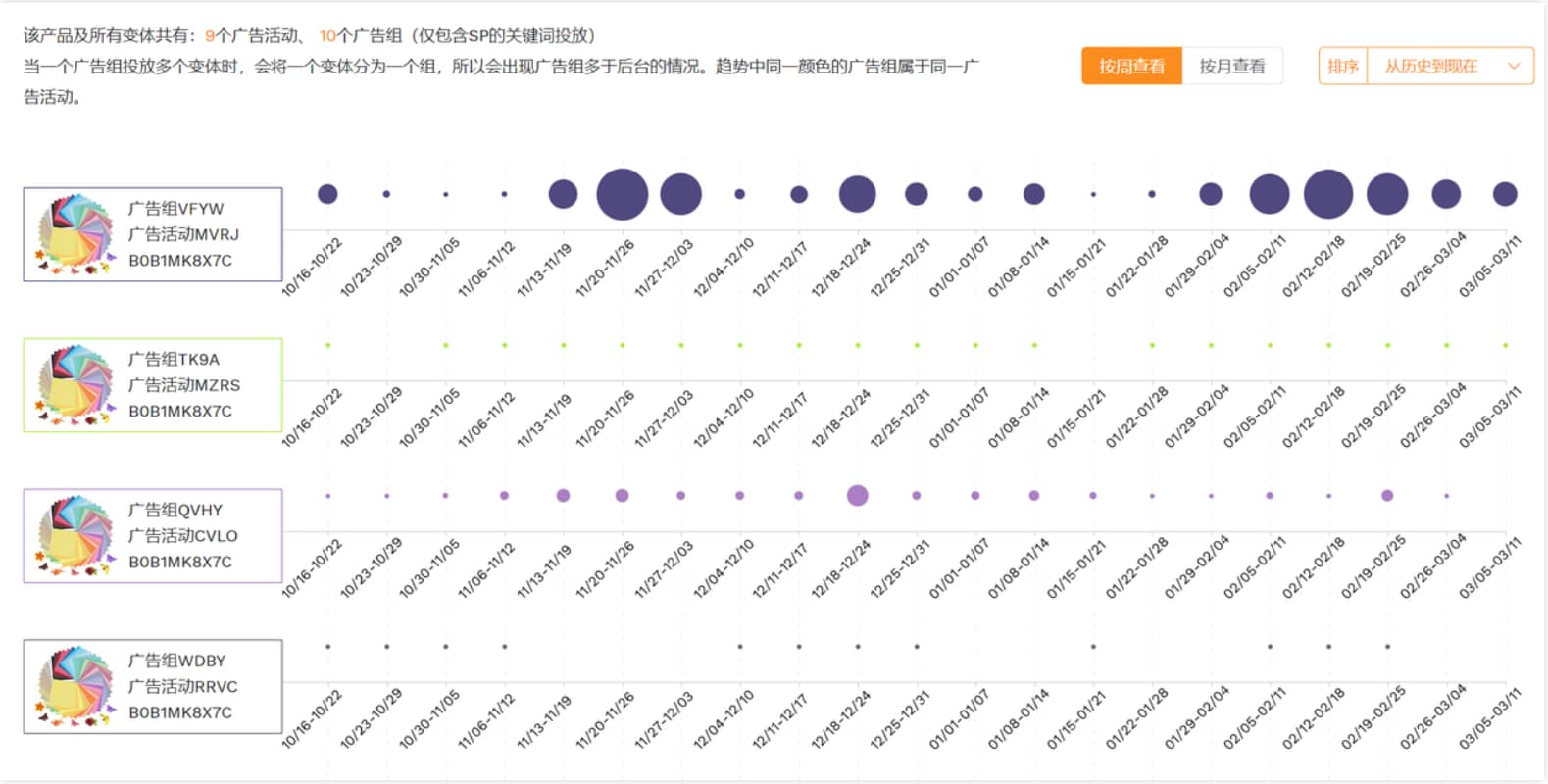Image resolution: width=1548 pixels, height=784 pixels.
Task: Switch to weekly view with 按周查看
Action: click(1131, 67)
